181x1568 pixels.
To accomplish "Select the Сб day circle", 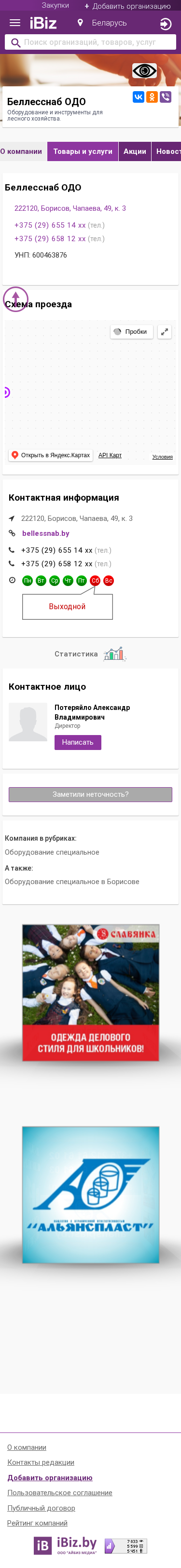I will click(x=95, y=581).
